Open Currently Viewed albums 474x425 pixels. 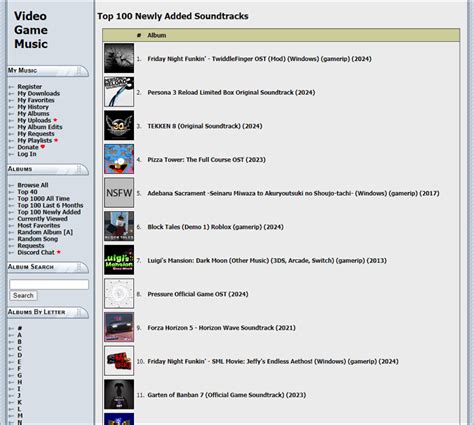click(42, 219)
